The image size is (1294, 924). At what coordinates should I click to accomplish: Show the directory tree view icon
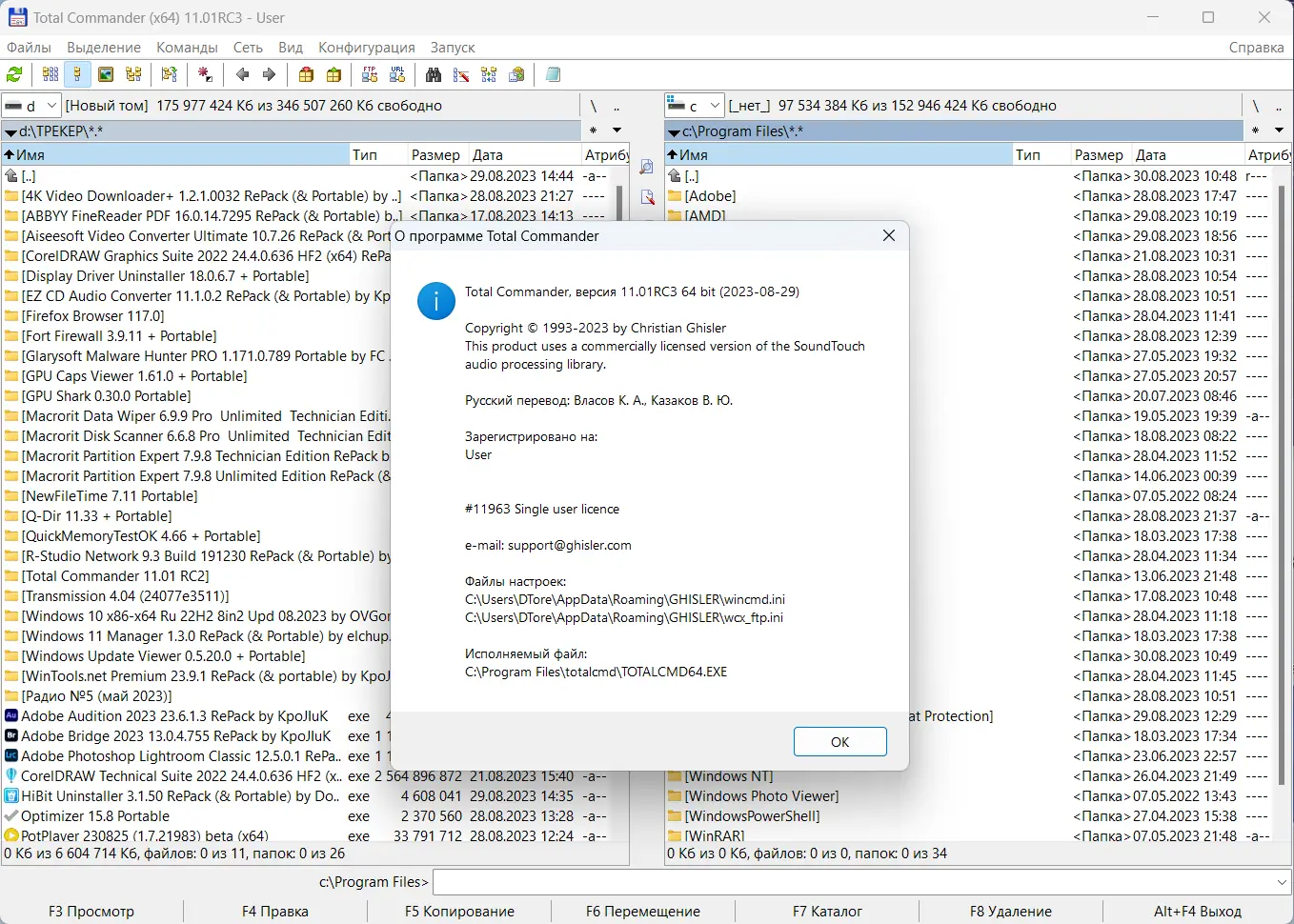click(133, 74)
